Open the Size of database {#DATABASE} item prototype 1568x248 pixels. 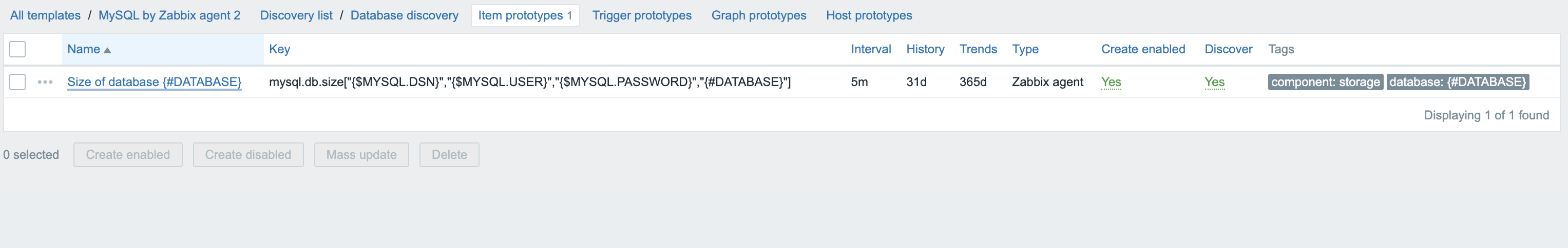[x=154, y=82]
